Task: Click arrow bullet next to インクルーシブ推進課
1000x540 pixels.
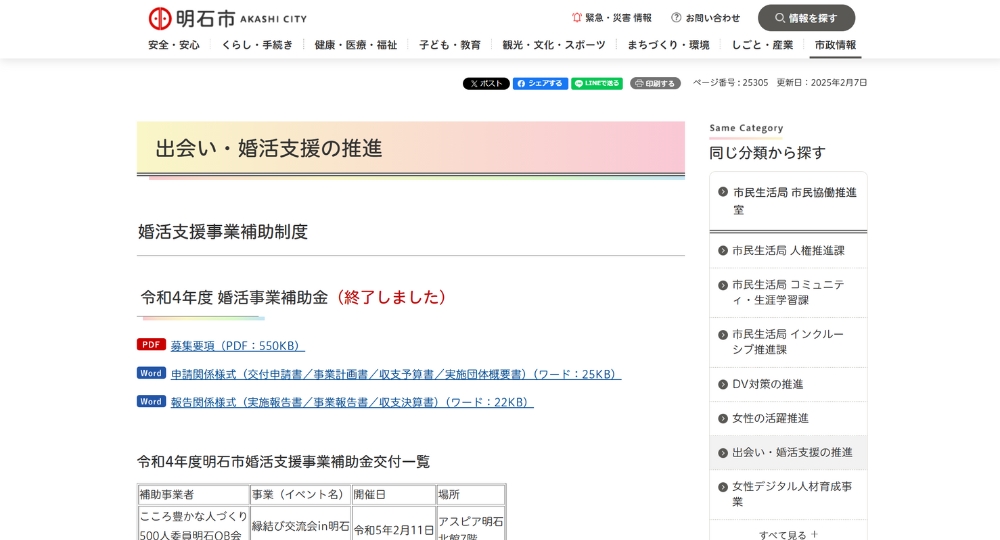Action: coord(723,335)
